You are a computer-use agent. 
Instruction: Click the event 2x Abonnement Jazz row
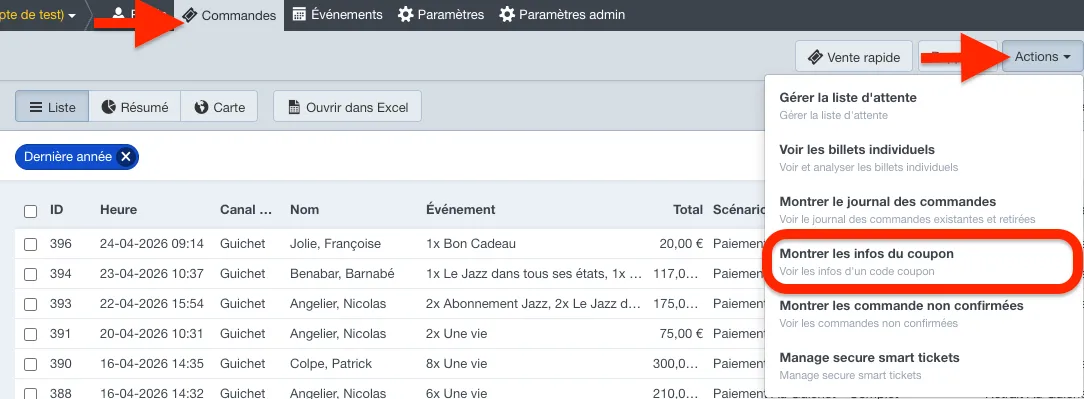pyautogui.click(x=535, y=304)
